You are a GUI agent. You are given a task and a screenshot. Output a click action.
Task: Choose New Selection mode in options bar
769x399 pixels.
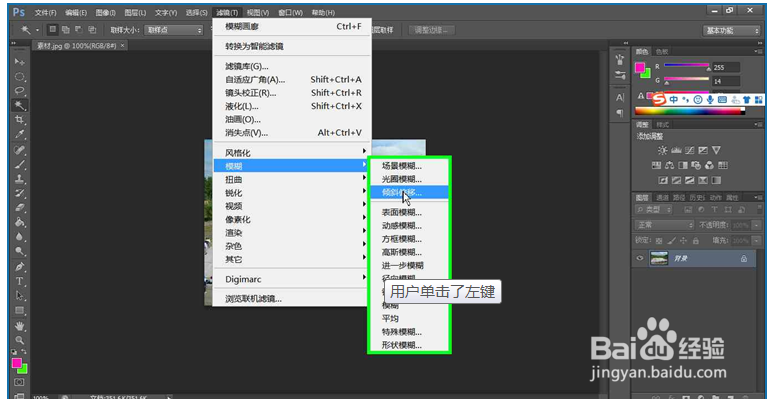click(52, 30)
